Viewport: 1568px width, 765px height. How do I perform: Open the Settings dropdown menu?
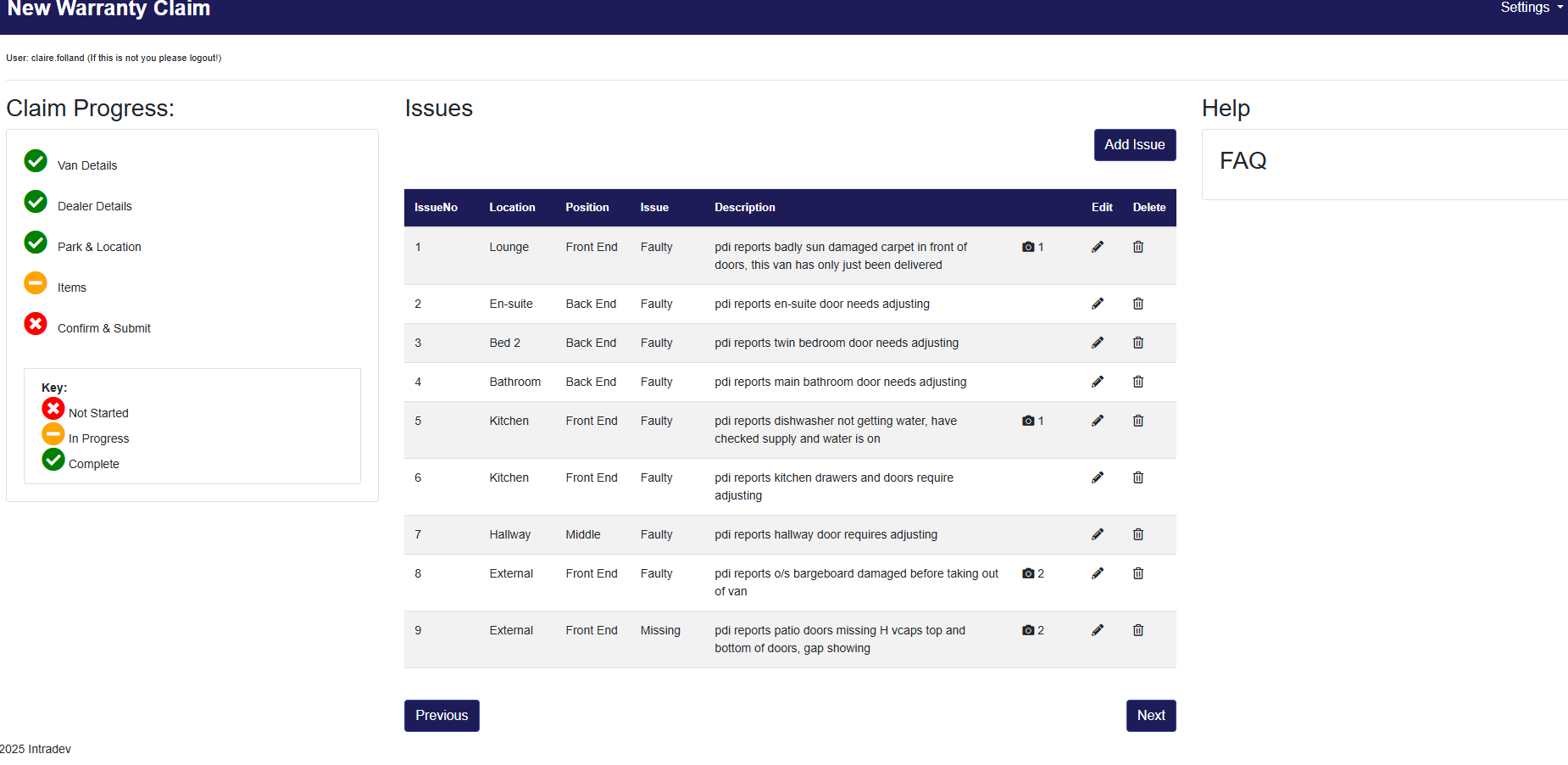[x=1530, y=8]
